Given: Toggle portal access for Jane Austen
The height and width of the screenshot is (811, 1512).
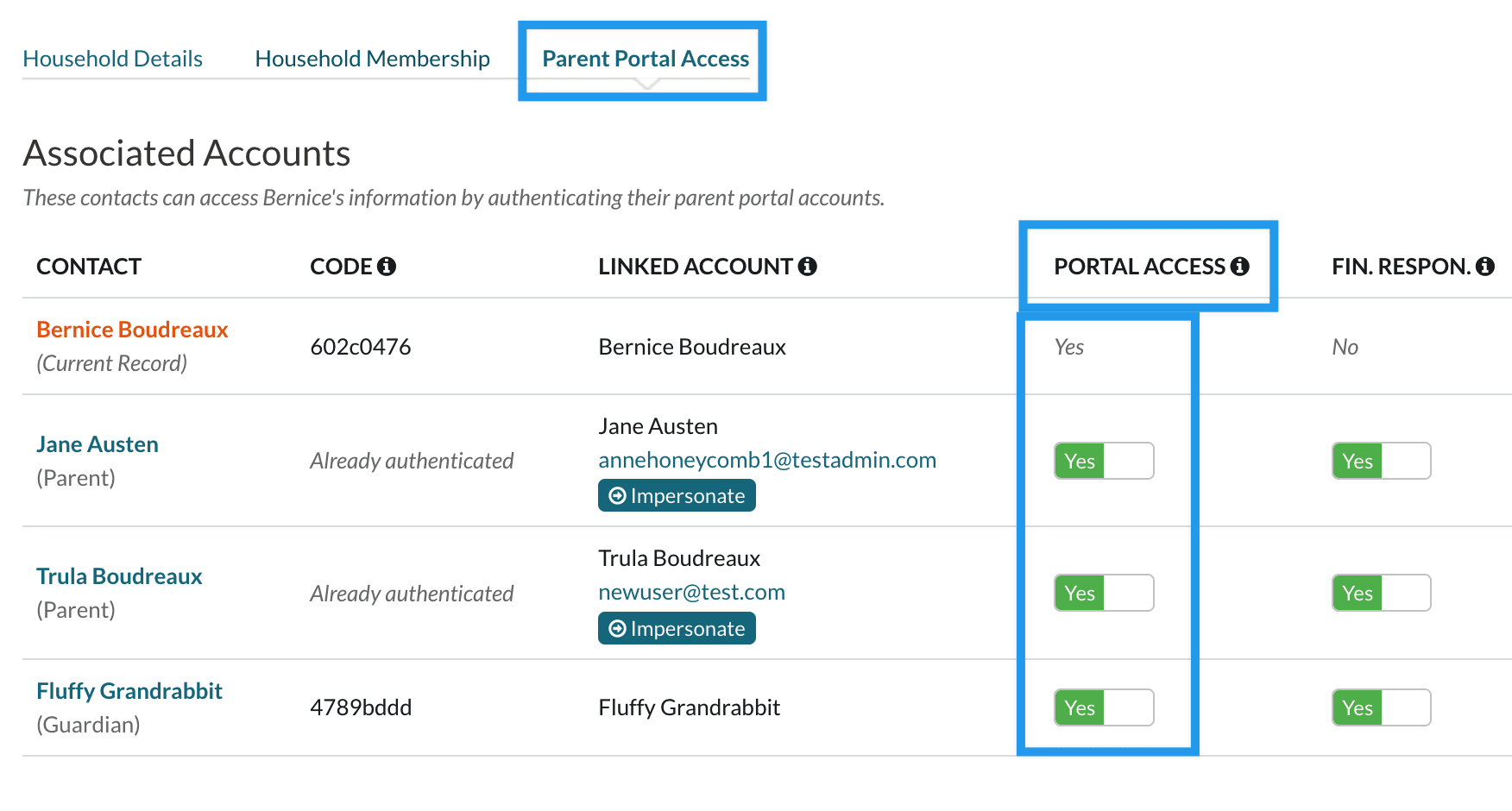Looking at the screenshot, I should [1103, 461].
